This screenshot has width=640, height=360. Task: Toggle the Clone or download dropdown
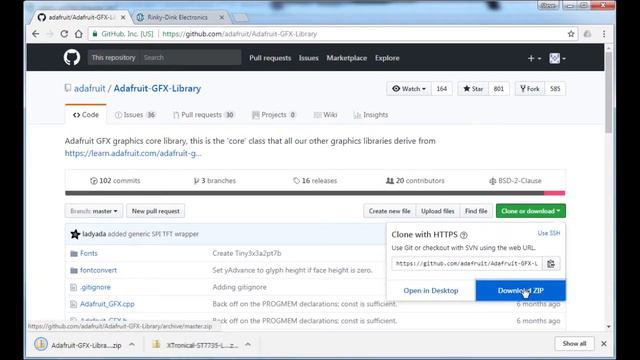click(531, 211)
